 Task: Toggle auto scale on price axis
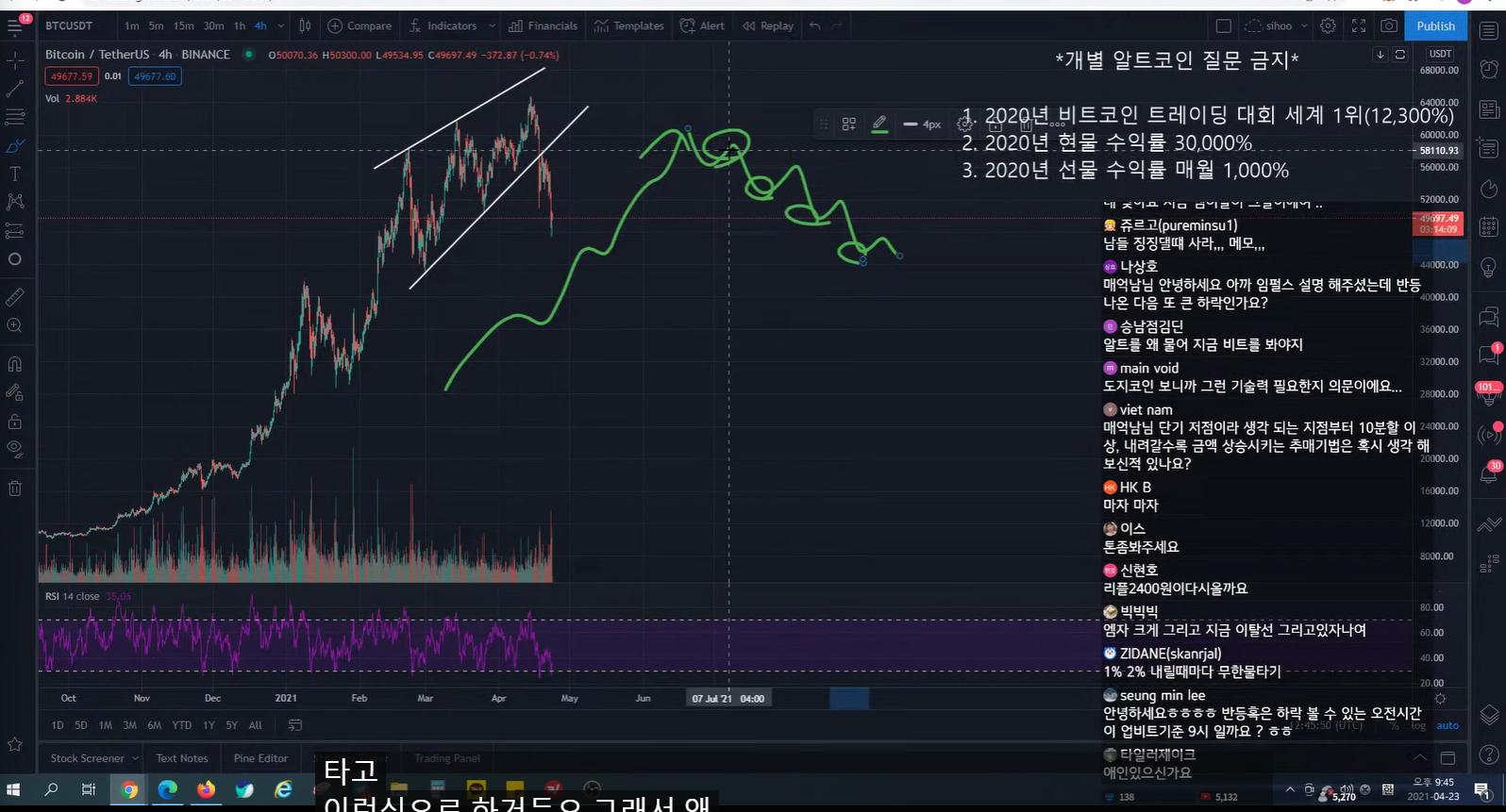pos(1447,725)
